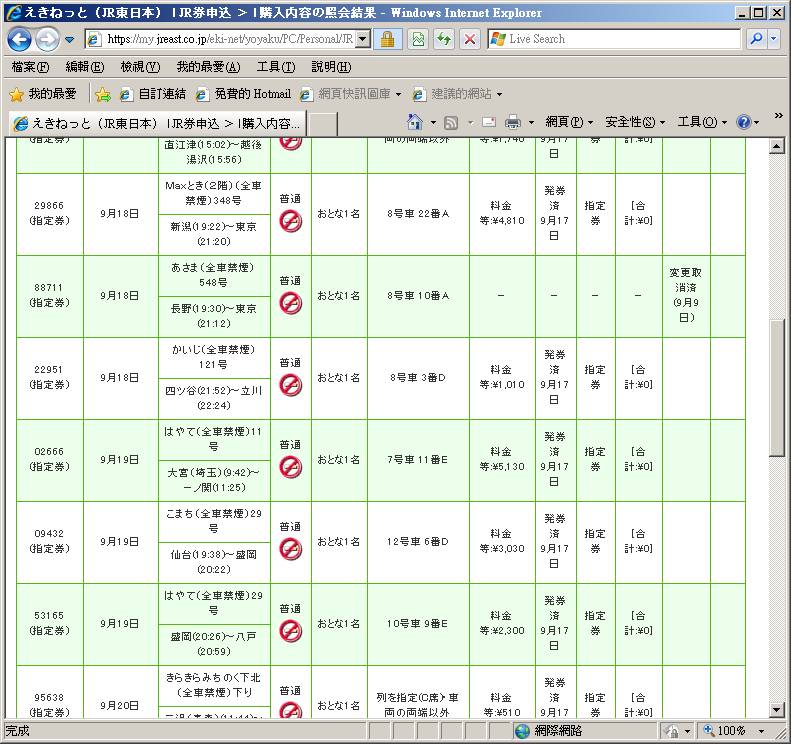
Task: Open the 檔案(F) menu
Action: [x=30, y=67]
